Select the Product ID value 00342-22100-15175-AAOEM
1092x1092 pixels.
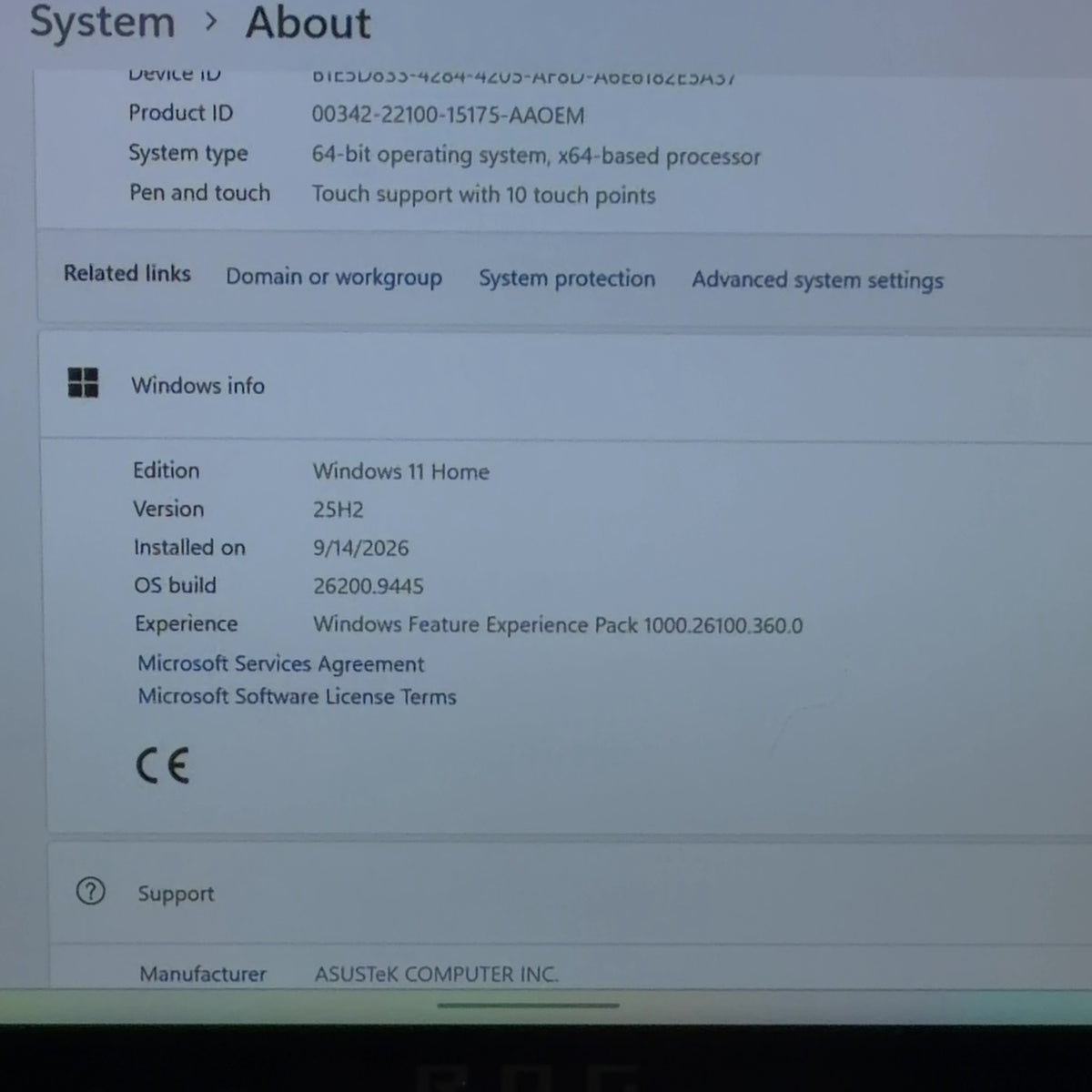pyautogui.click(x=449, y=116)
